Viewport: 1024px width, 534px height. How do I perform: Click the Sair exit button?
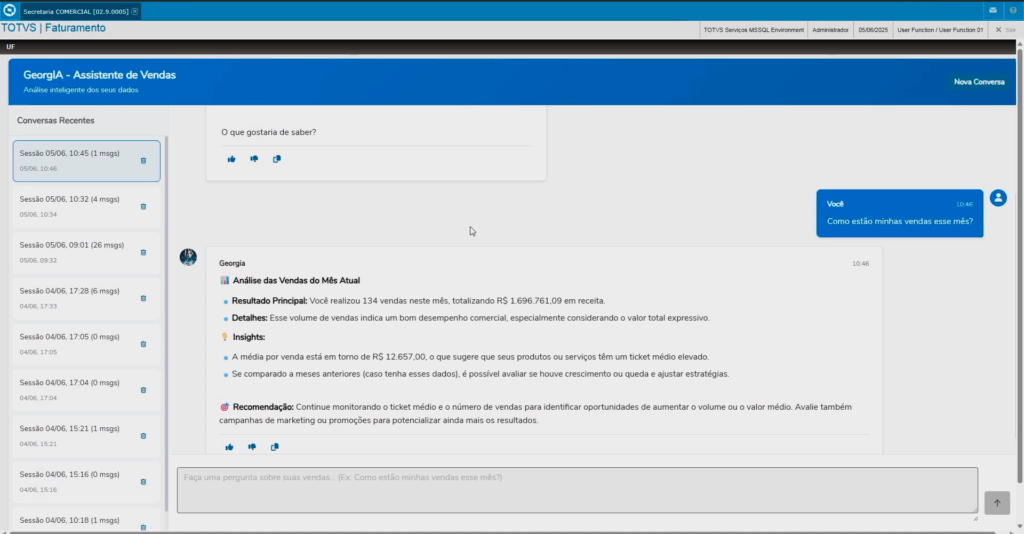(x=1006, y=30)
